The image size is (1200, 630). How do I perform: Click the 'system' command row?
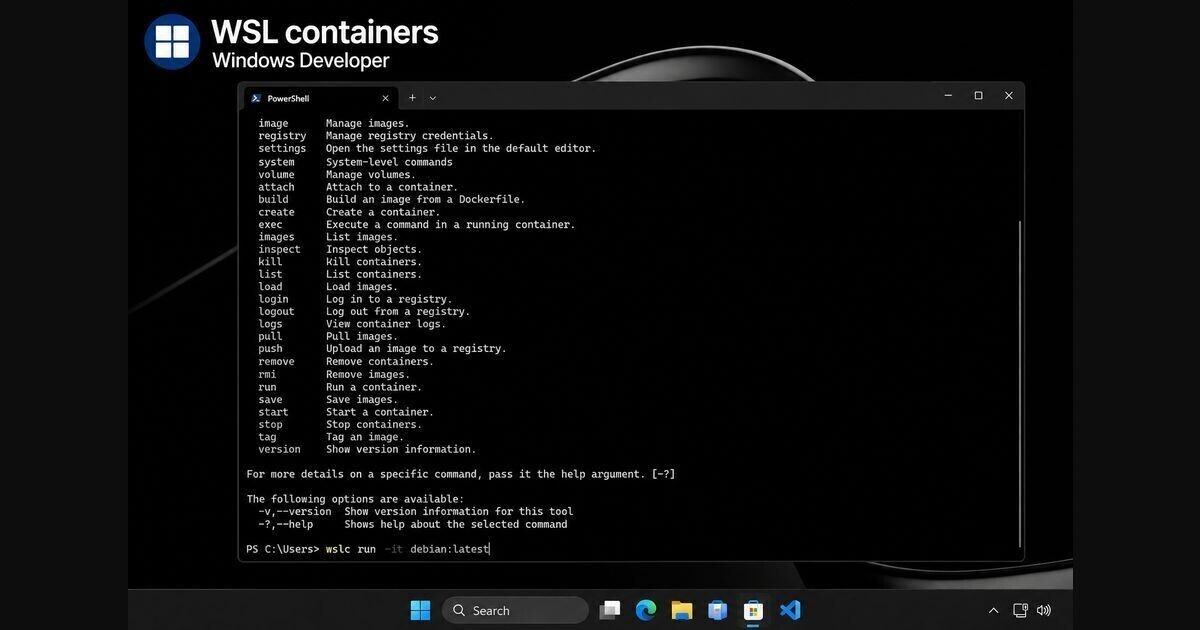355,162
